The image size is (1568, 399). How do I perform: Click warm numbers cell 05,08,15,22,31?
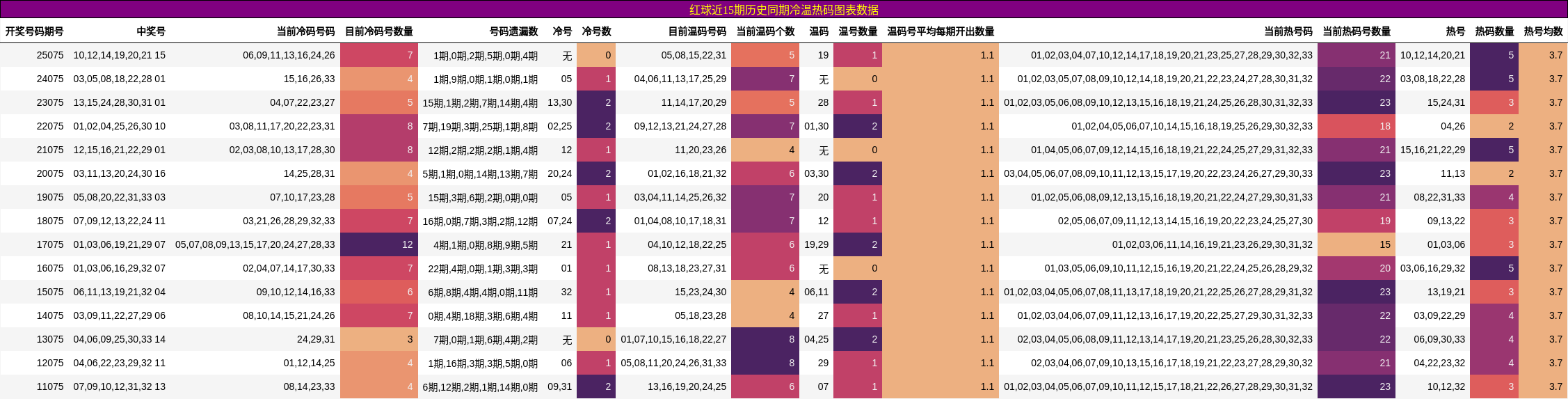pos(694,55)
